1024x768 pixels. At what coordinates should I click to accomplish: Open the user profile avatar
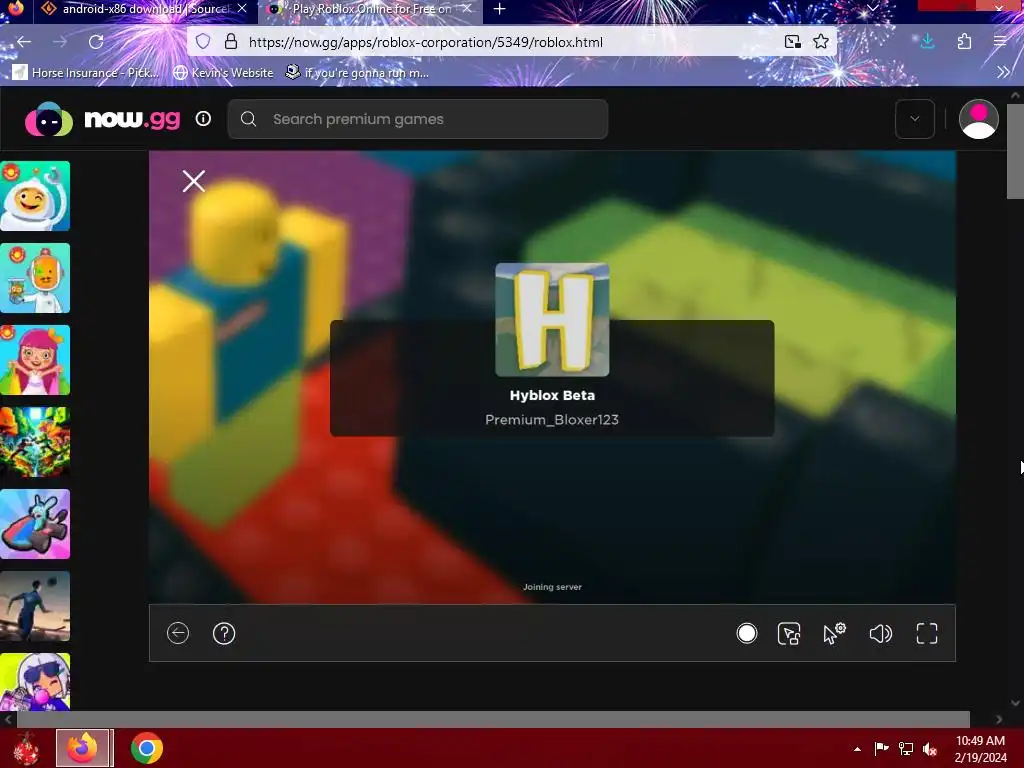(x=978, y=119)
